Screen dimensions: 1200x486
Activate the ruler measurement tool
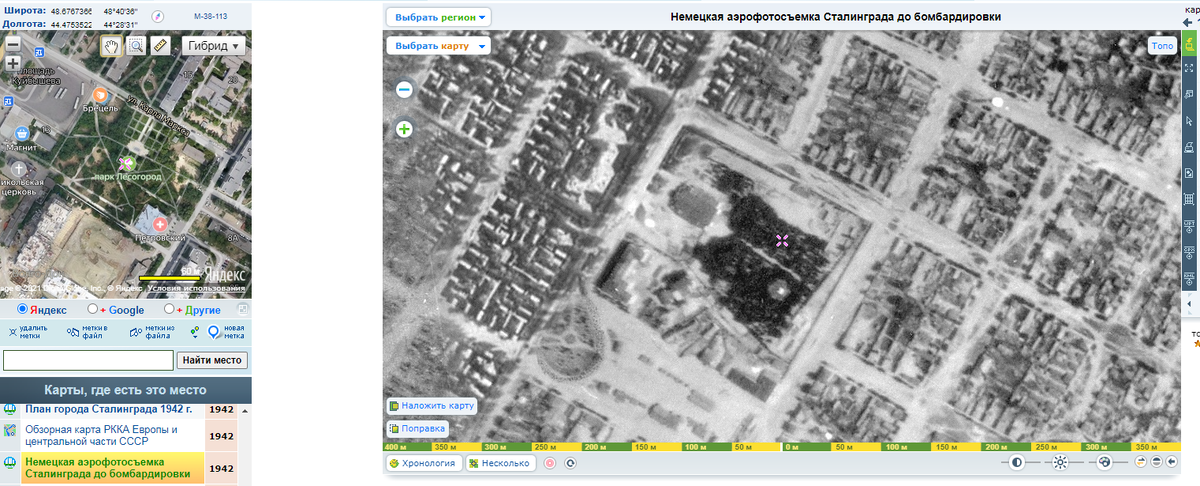point(160,46)
